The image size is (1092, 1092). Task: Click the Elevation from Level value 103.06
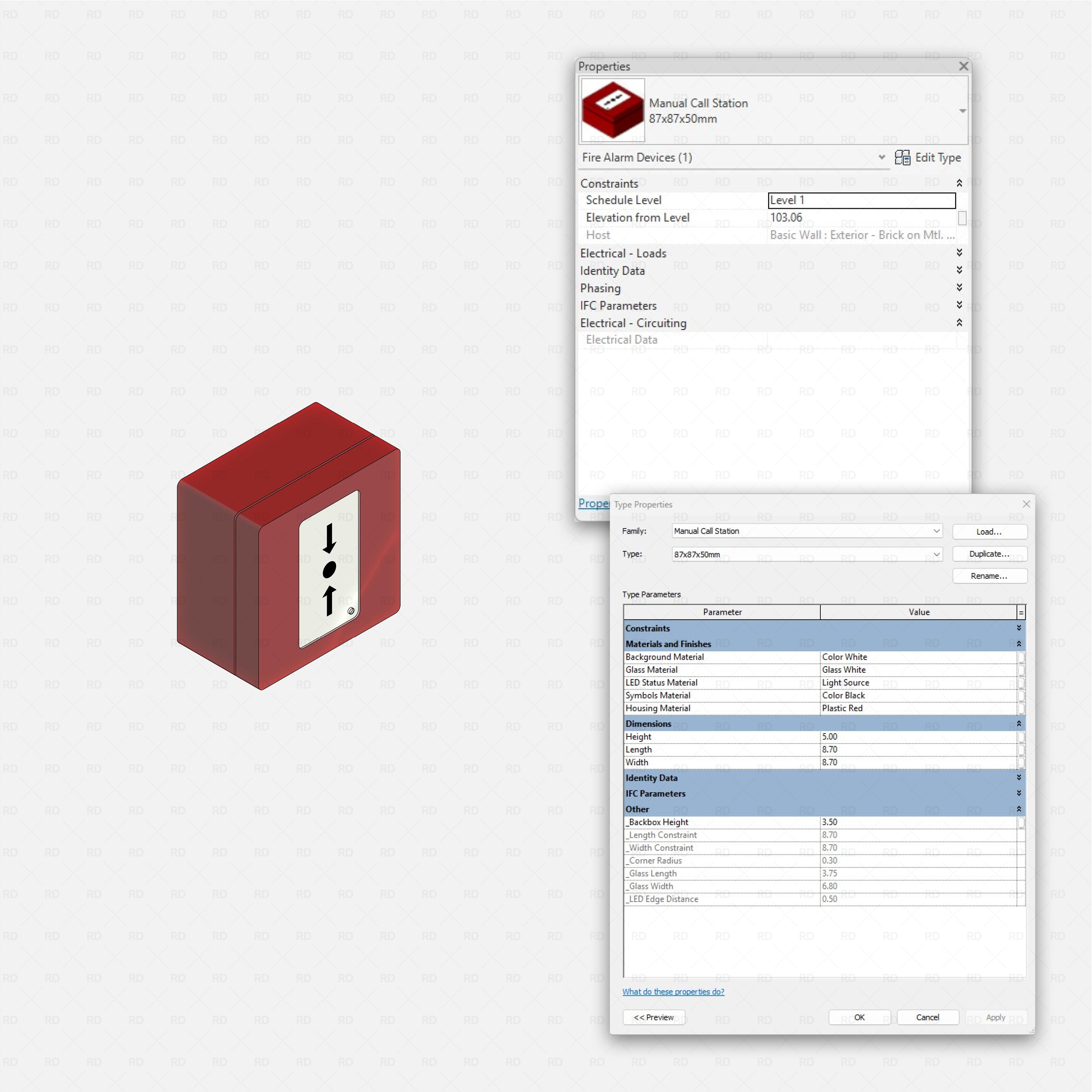786,218
